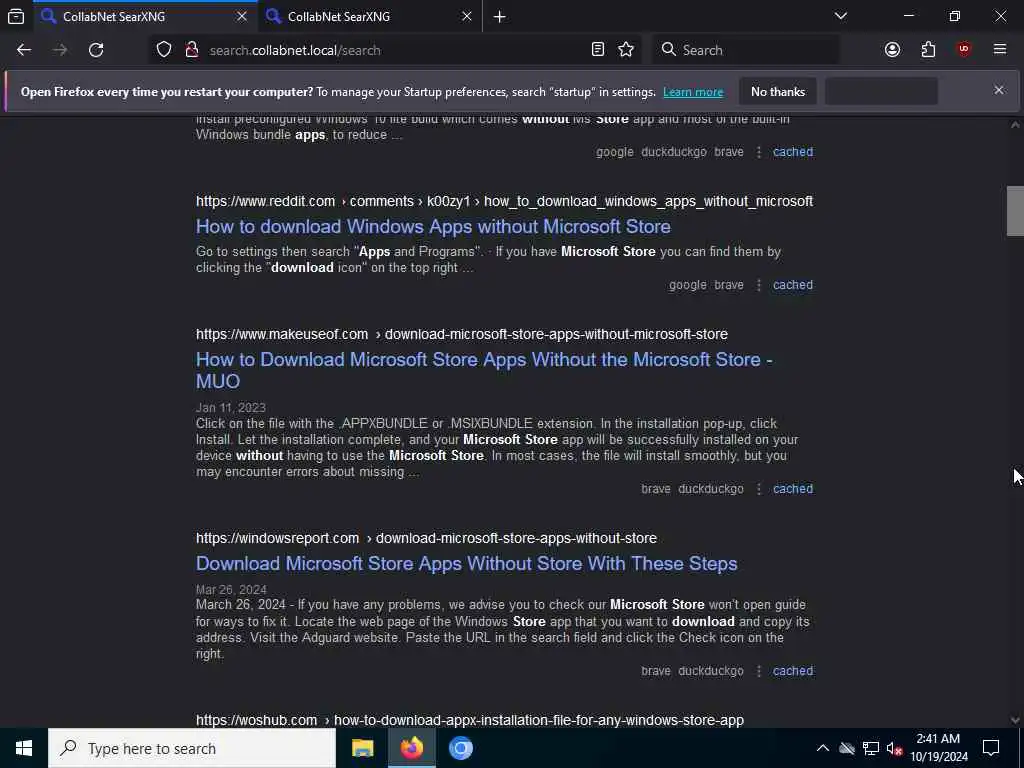Open the taskbar clock and date
The image size is (1024, 768).
[939, 748]
